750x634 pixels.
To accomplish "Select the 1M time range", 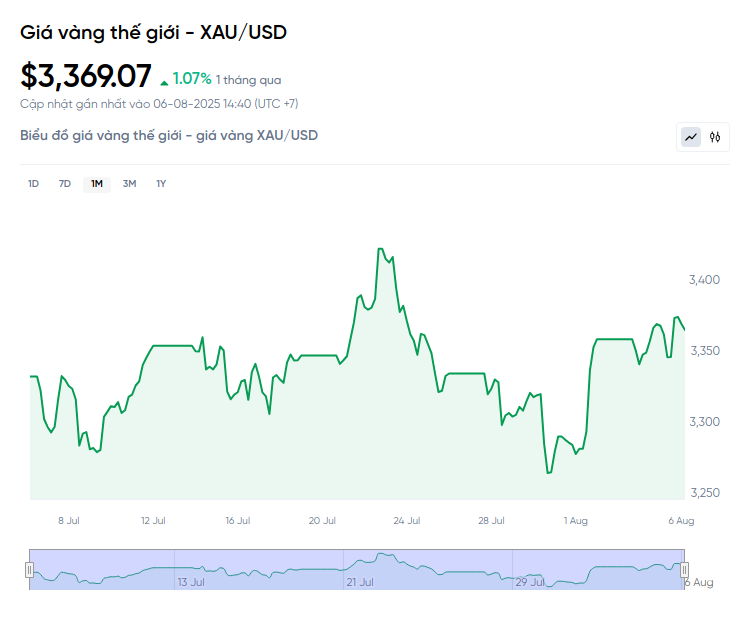I will coord(97,183).
